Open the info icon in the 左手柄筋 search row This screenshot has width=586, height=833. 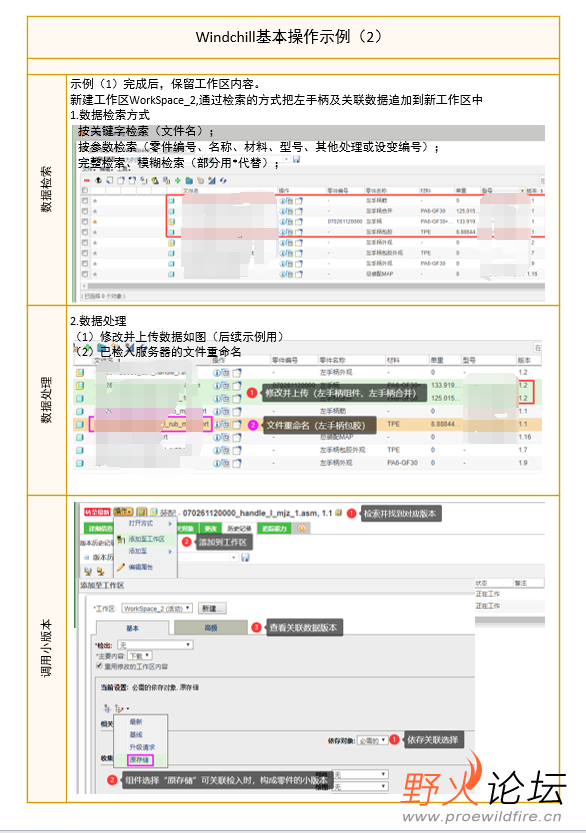[283, 201]
